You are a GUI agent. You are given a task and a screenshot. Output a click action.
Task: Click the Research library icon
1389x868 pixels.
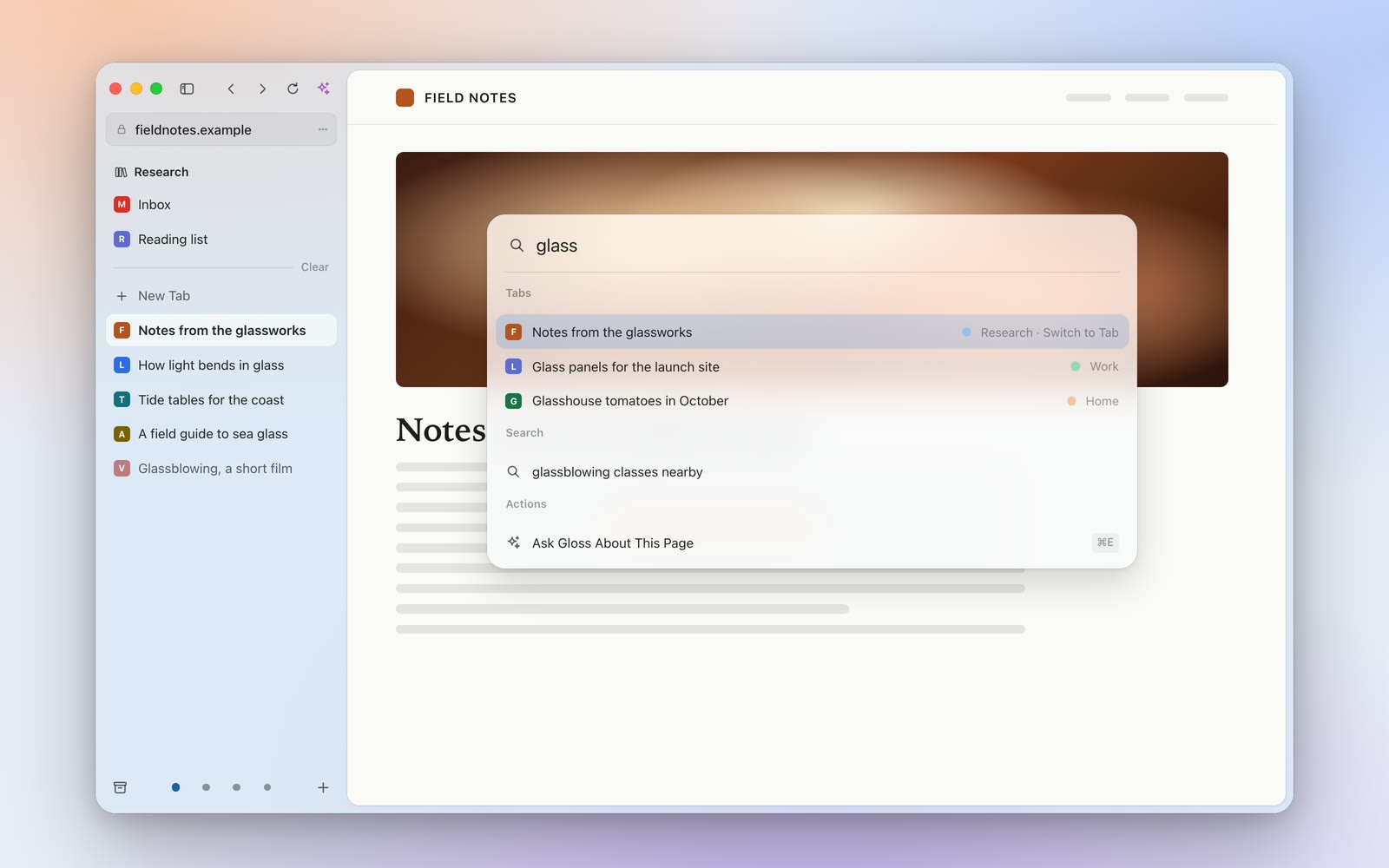tap(121, 172)
